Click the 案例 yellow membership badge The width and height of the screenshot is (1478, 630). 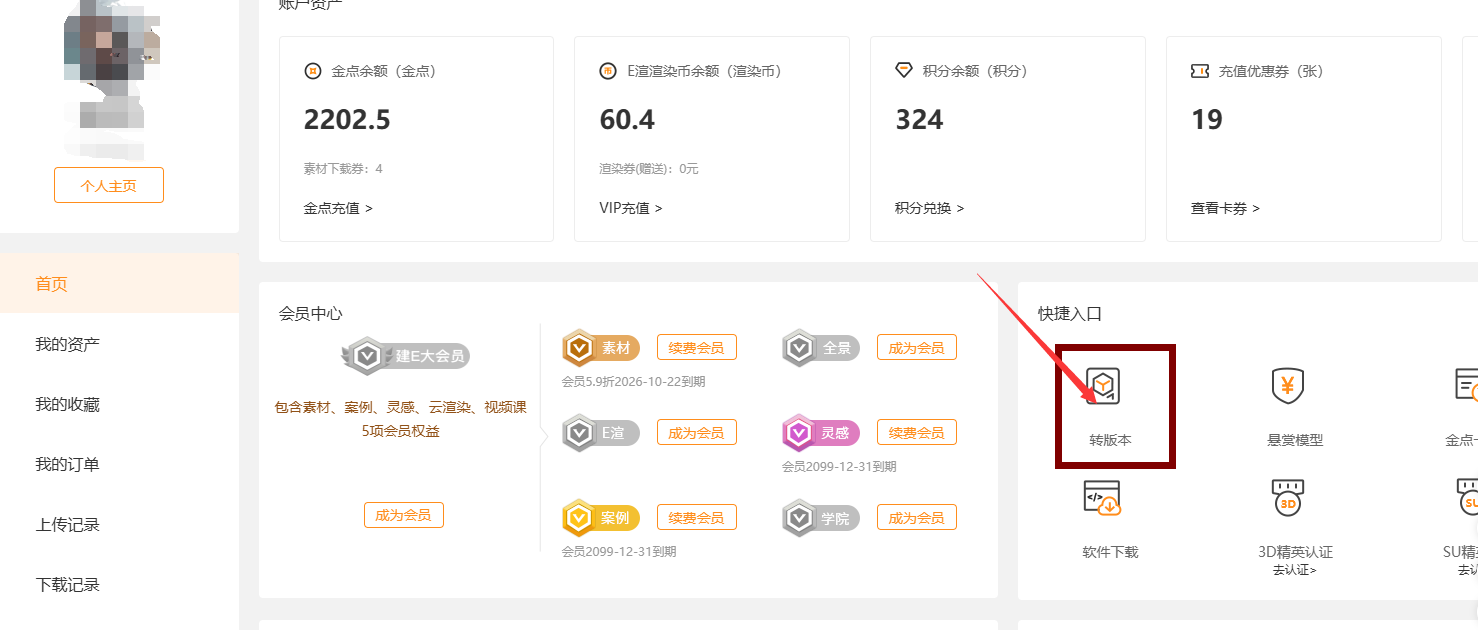(602, 518)
